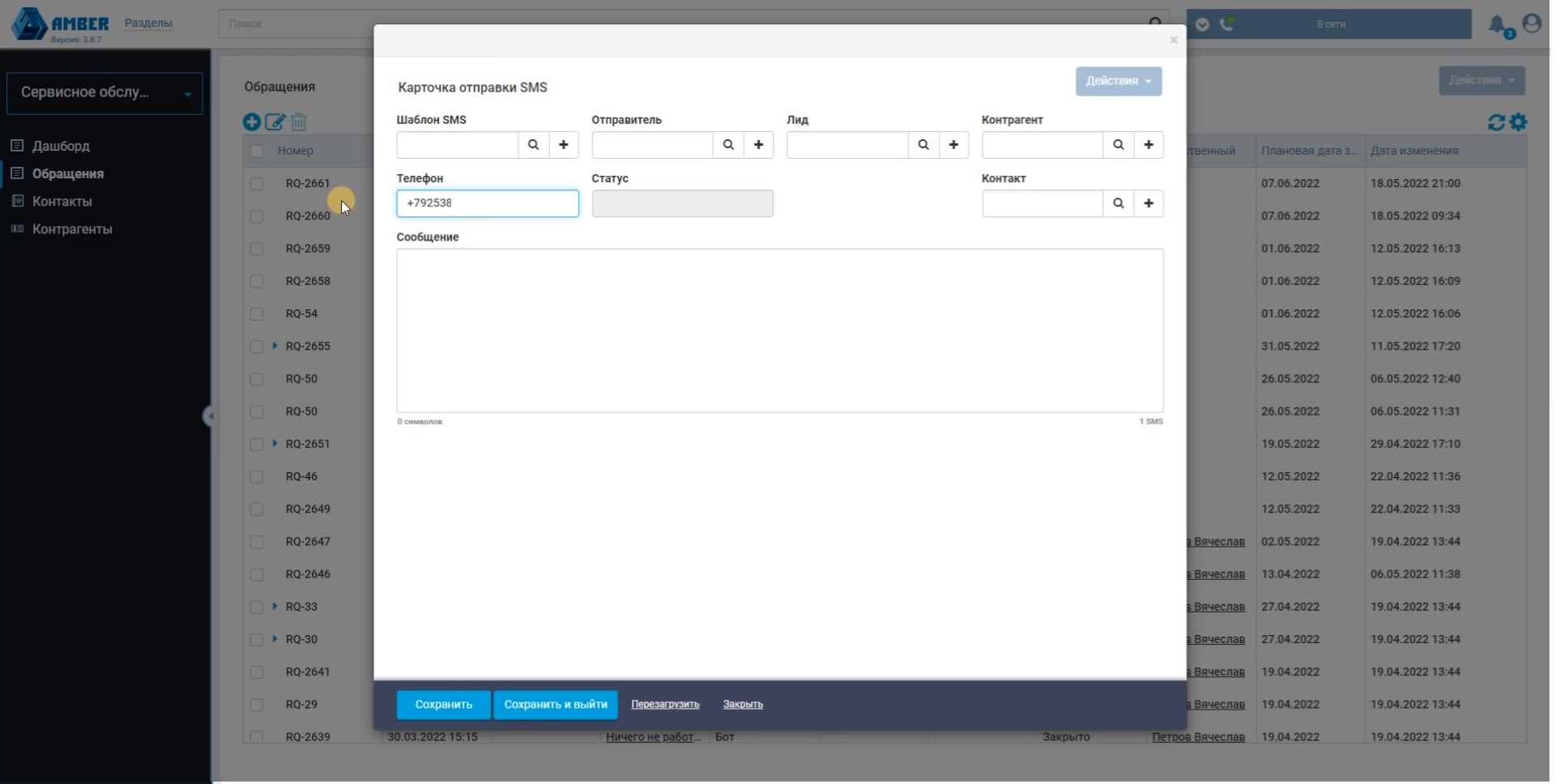Search for a Лид using magnifier icon
This screenshot has height=784, width=1560.
coord(923,145)
